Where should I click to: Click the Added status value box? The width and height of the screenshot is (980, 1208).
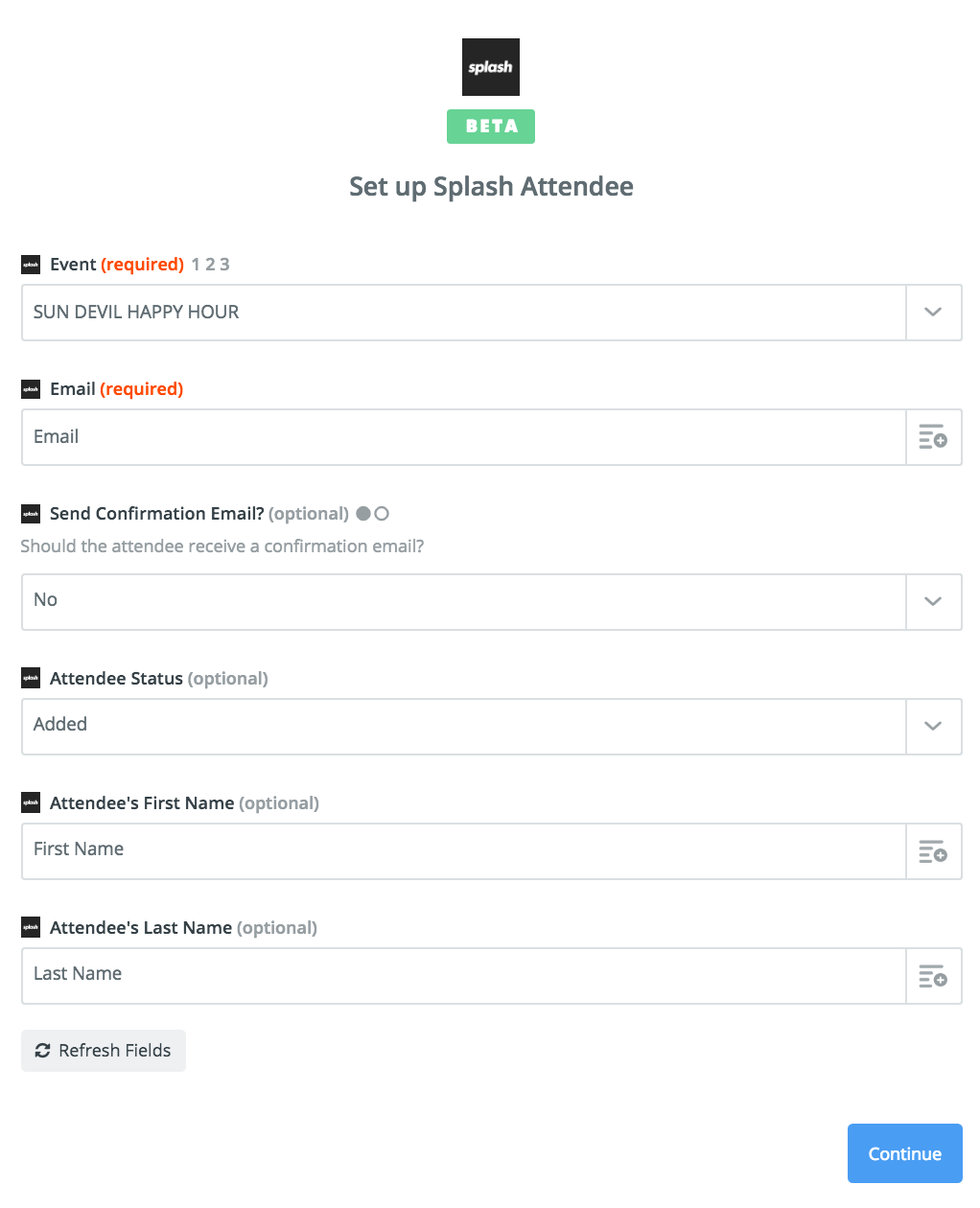(464, 727)
